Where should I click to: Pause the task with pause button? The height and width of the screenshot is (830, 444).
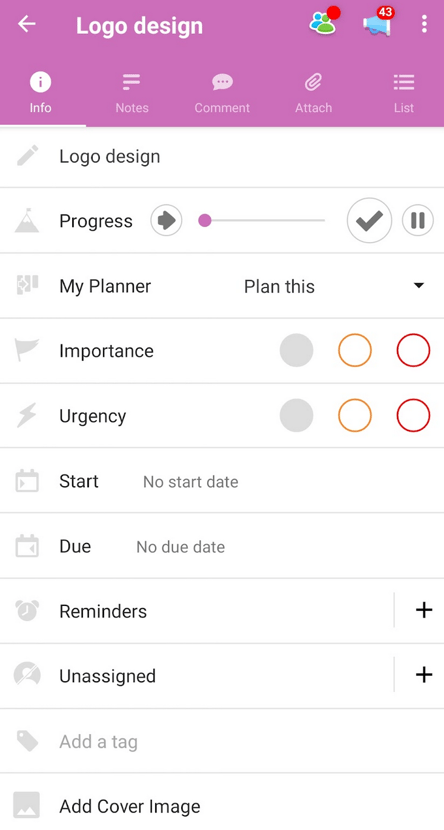click(x=418, y=221)
